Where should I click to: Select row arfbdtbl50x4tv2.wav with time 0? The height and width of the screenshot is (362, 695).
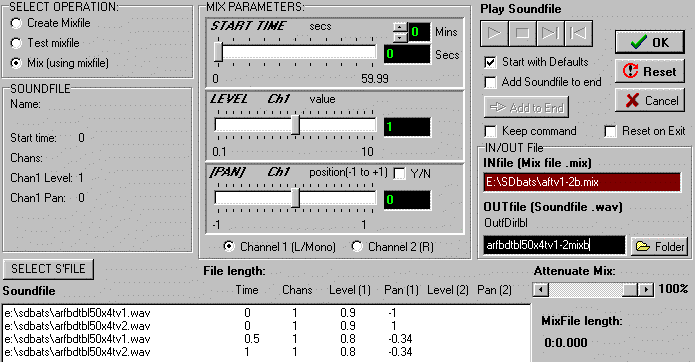266,326
